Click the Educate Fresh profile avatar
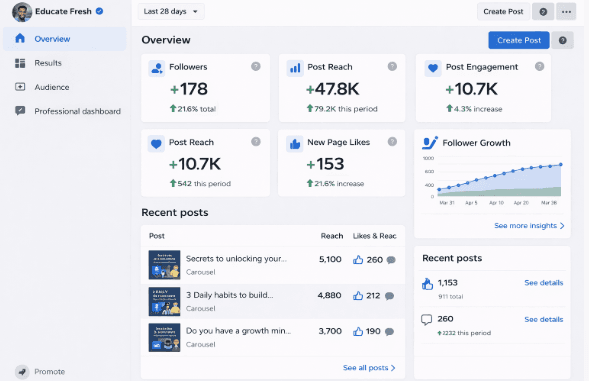589x381 pixels. [22, 12]
